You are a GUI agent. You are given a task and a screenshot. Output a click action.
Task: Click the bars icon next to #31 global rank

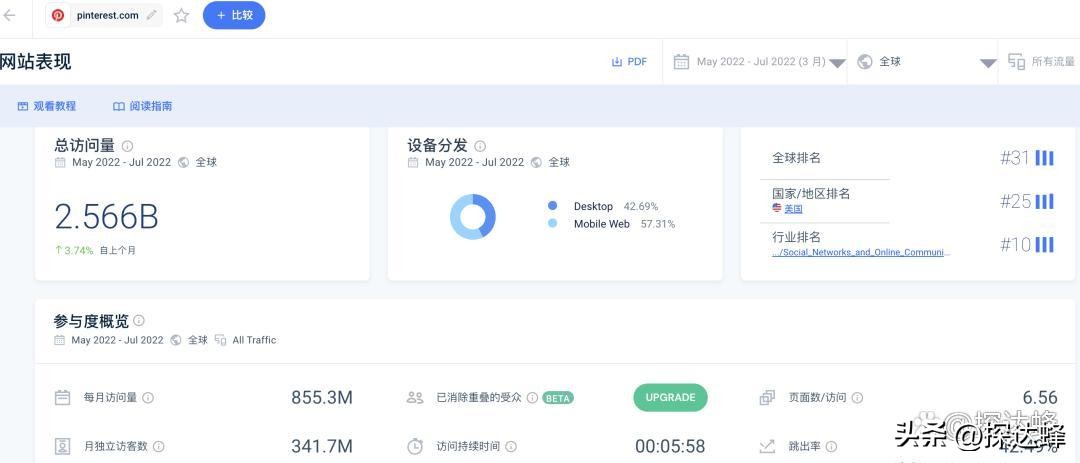pyautogui.click(x=1045, y=158)
